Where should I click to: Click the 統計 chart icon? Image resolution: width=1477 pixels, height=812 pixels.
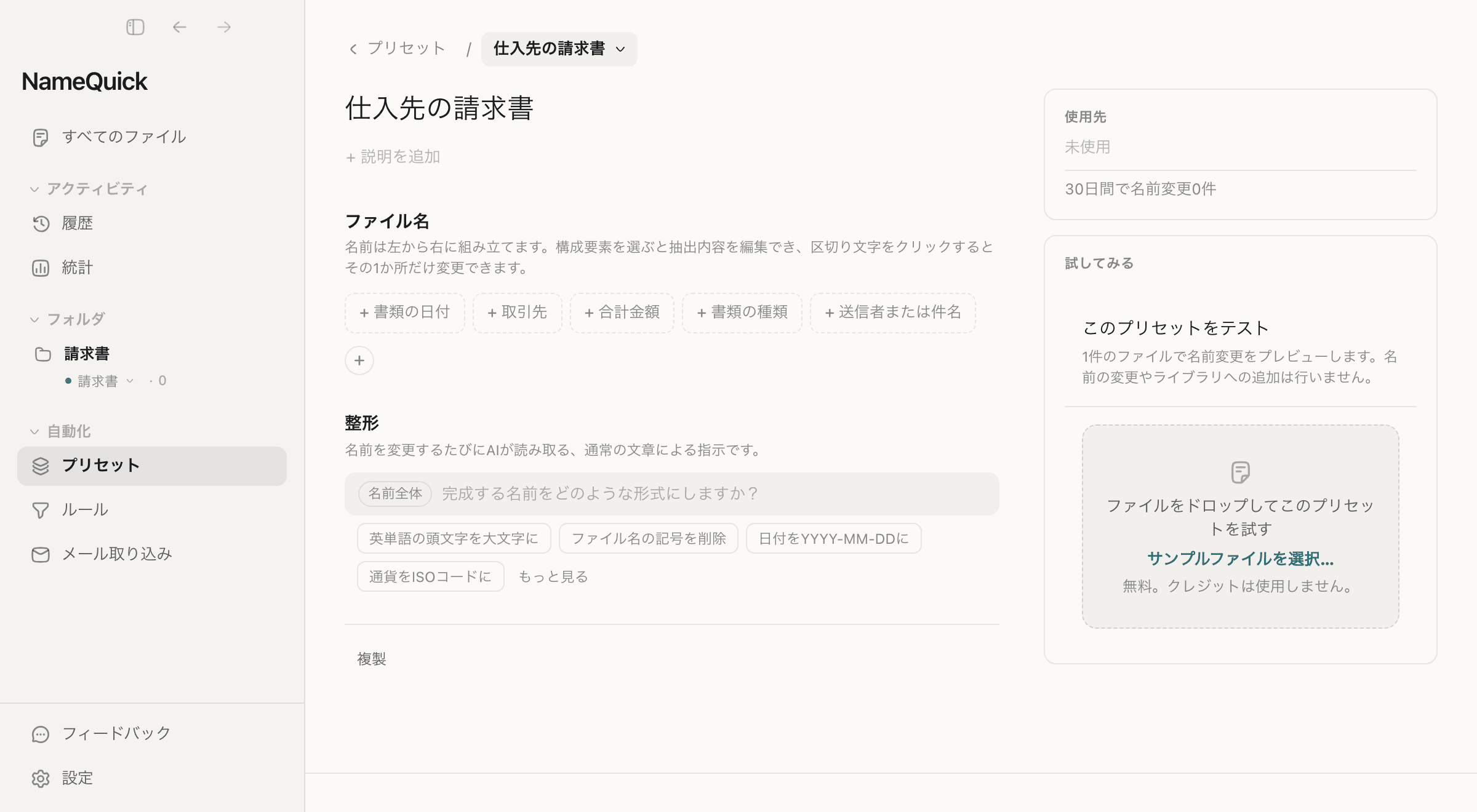(x=41, y=268)
